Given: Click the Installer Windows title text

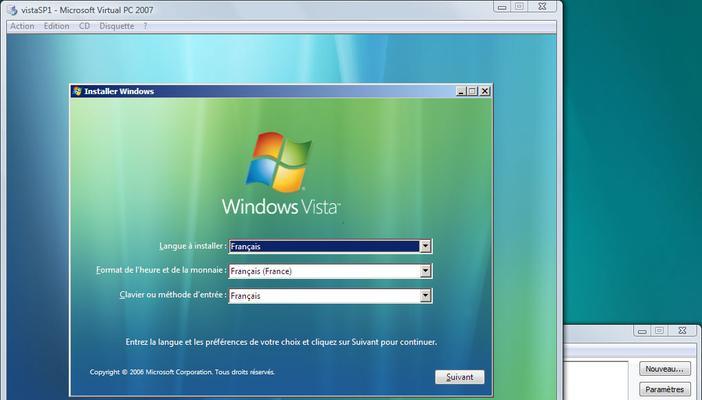Looking at the screenshot, I should pos(119,91).
